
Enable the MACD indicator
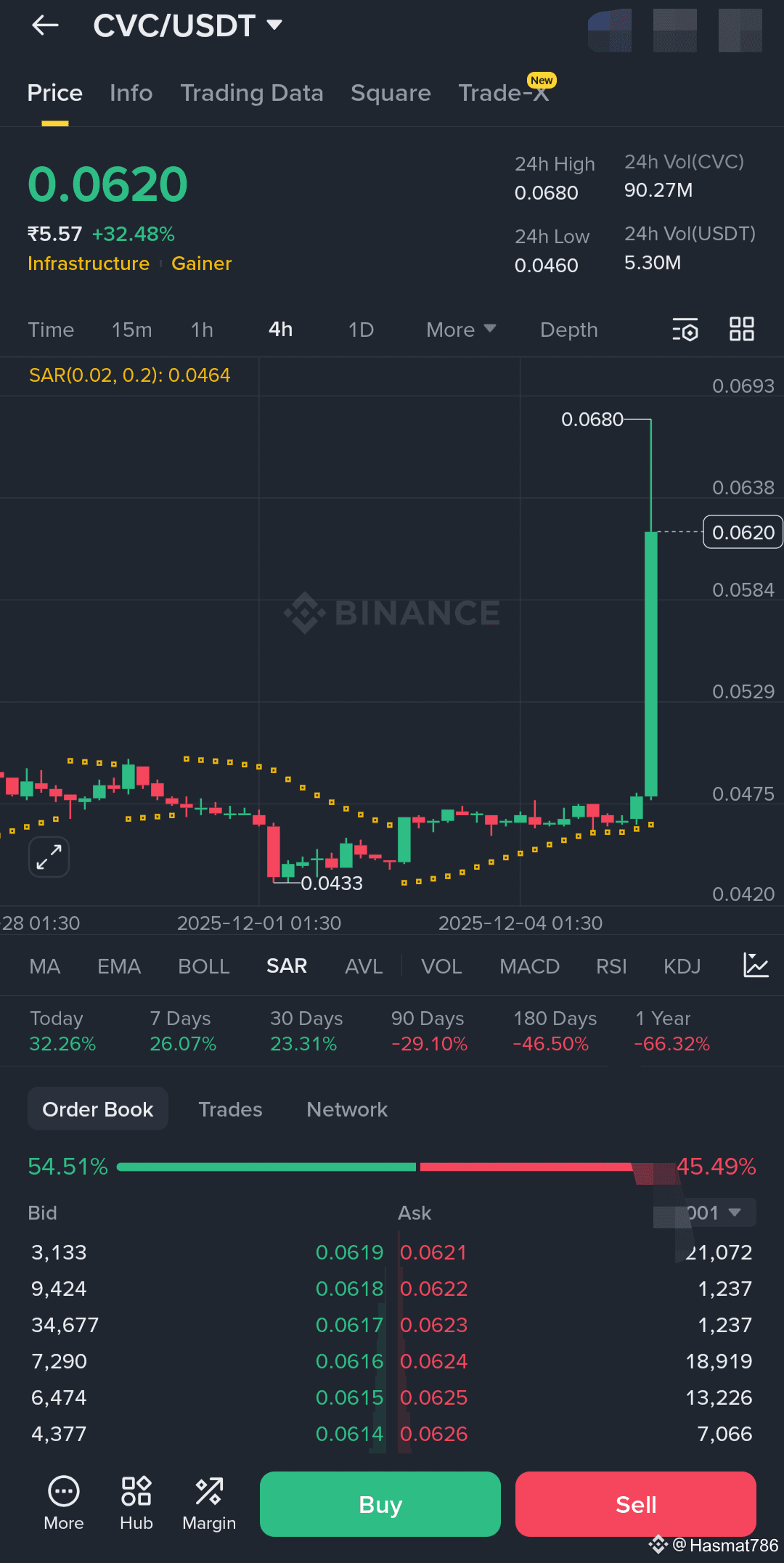click(529, 966)
